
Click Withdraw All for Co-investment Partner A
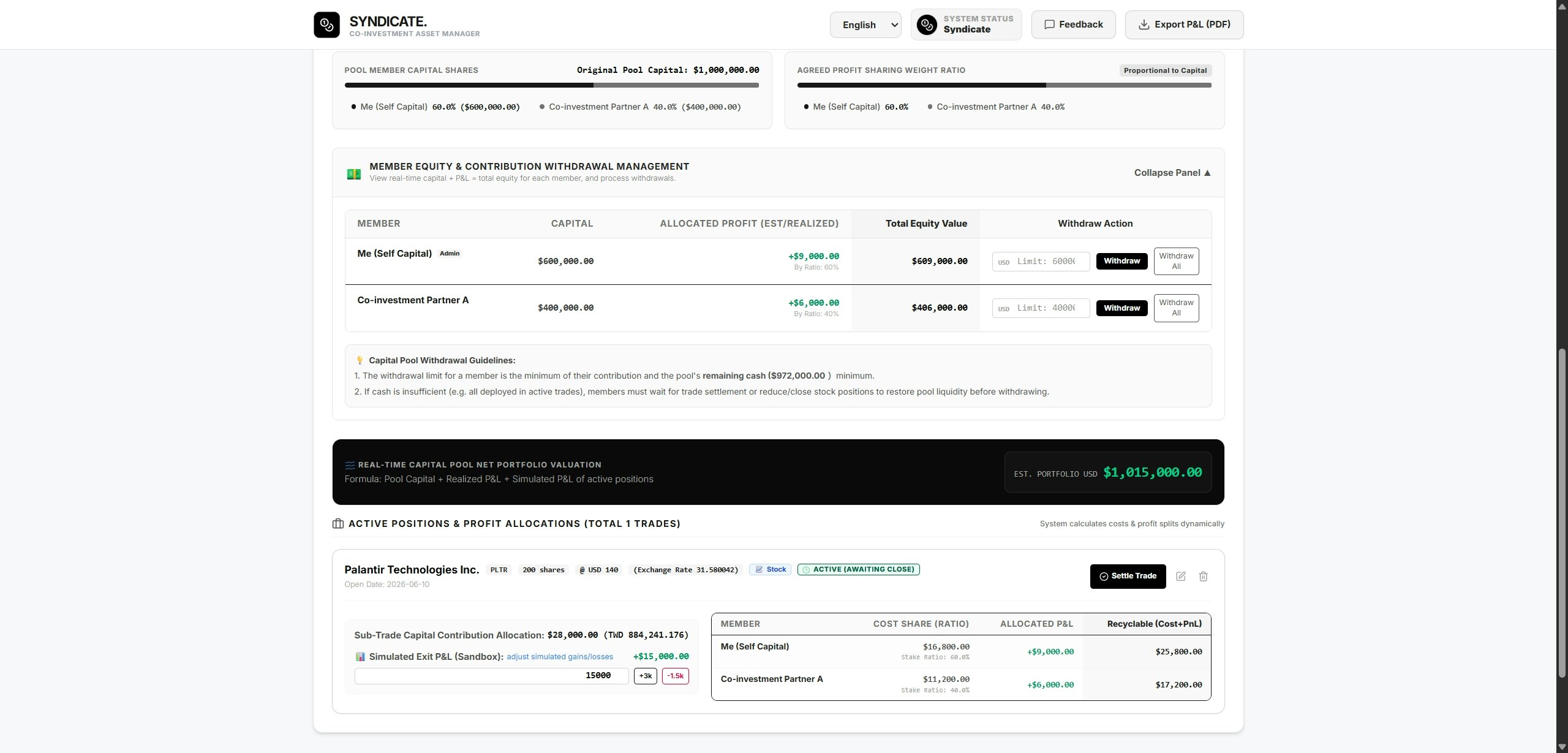click(1176, 308)
